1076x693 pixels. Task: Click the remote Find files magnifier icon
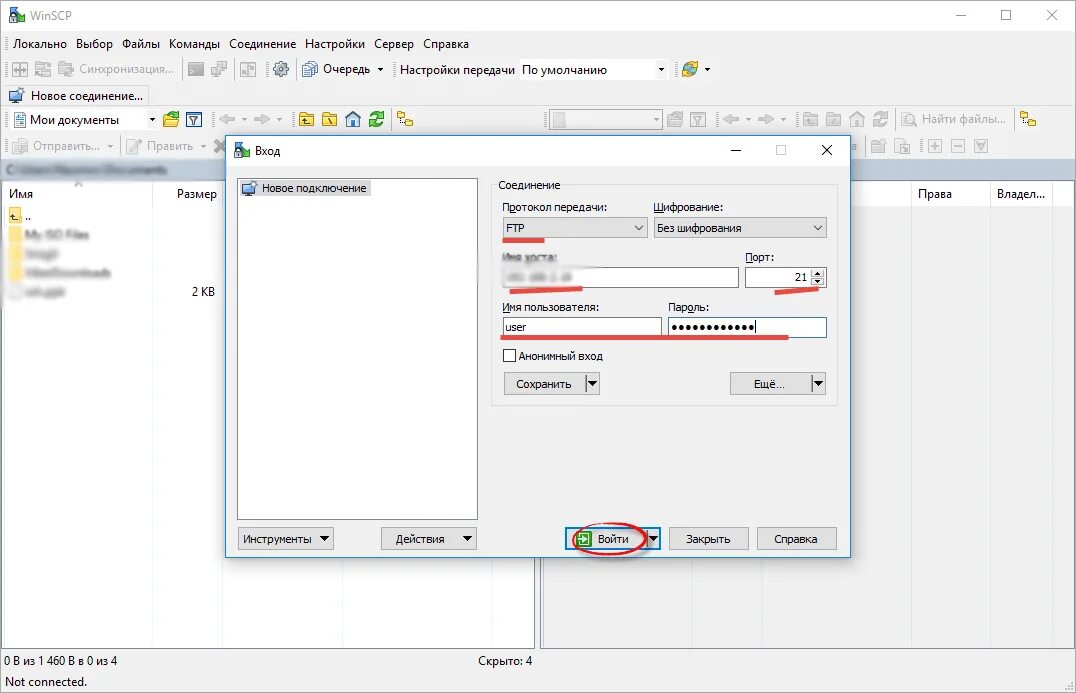click(909, 119)
